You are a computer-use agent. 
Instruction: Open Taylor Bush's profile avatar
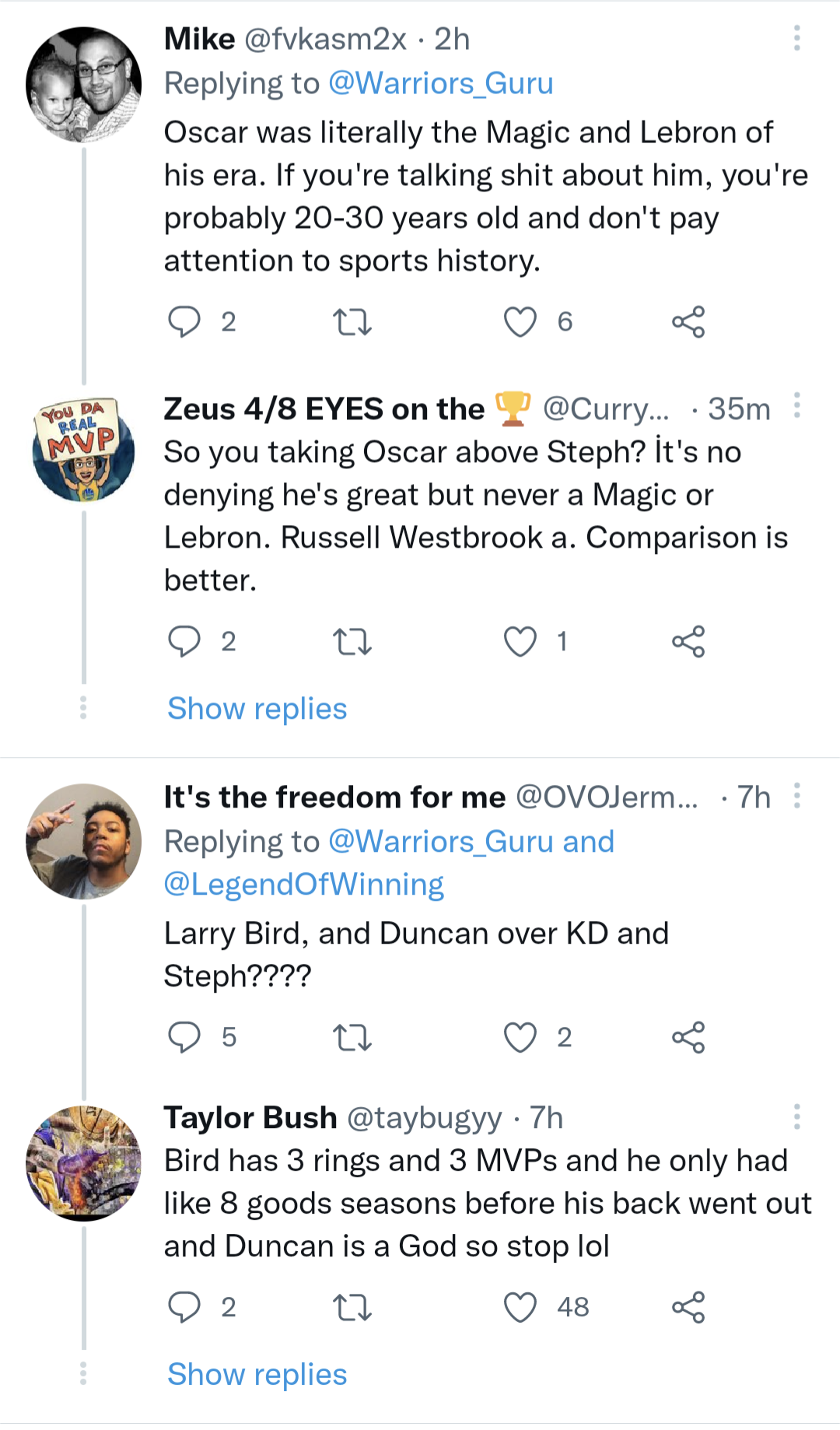(84, 1163)
